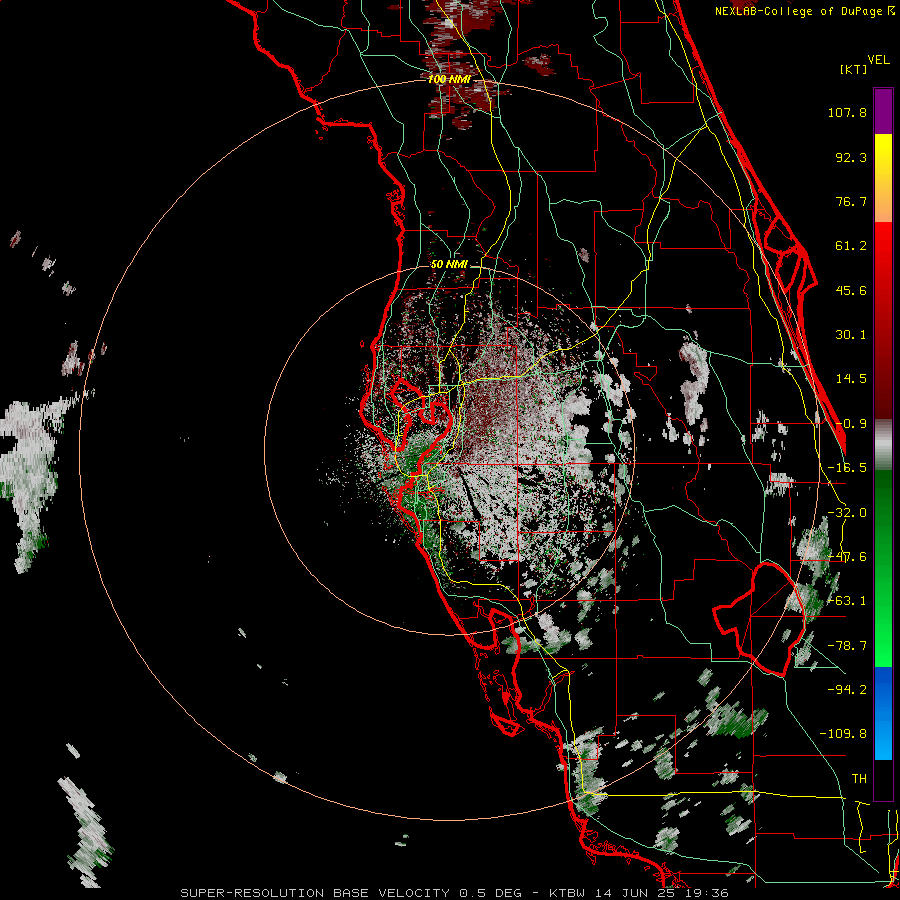The width and height of the screenshot is (900, 900).
Task: Select the 76.7 scale label
Action: (x=851, y=201)
